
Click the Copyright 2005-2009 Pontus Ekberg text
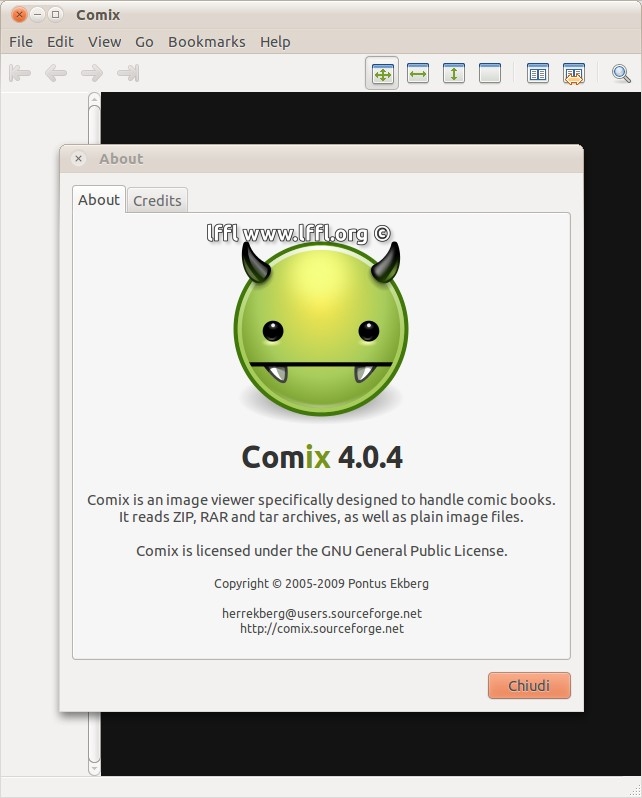[321, 583]
